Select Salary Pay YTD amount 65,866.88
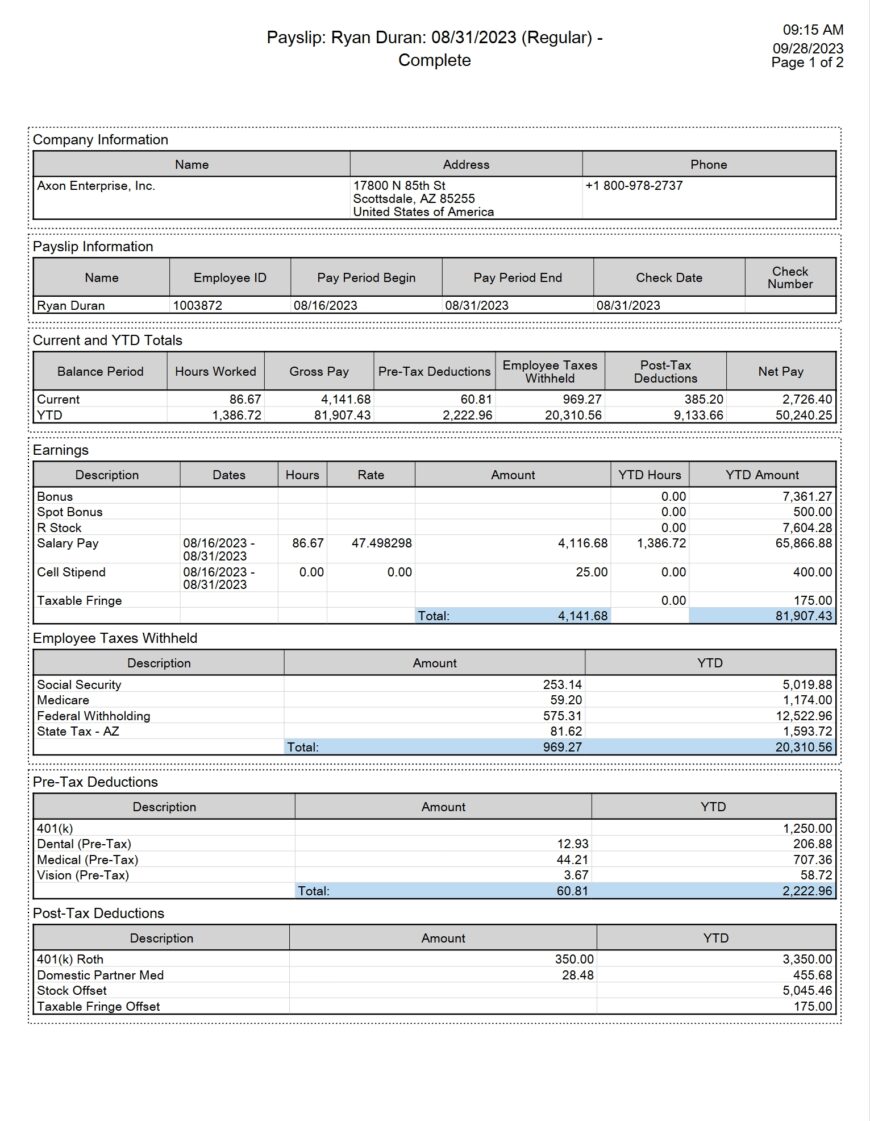The width and height of the screenshot is (870, 1121). (x=804, y=543)
